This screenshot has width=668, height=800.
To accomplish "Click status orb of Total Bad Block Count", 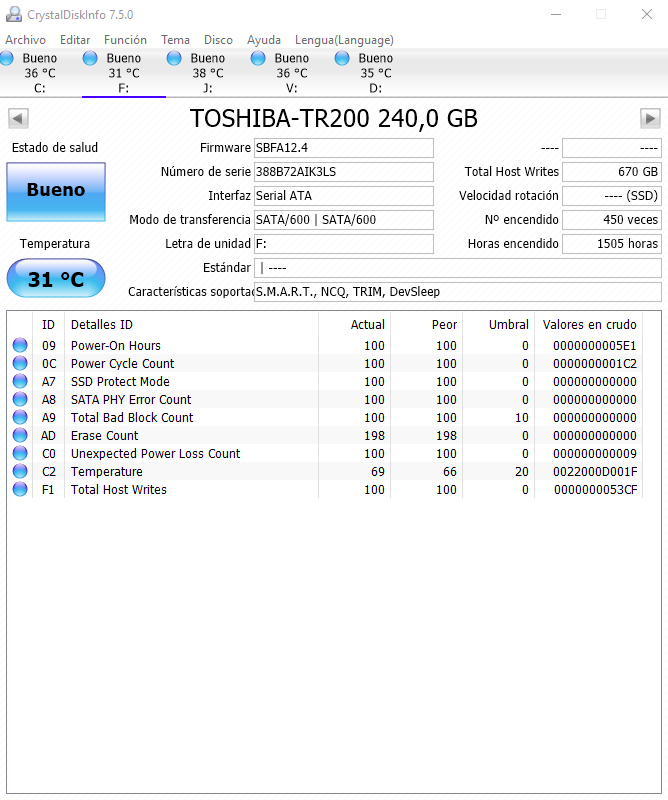I will pyautogui.click(x=20, y=417).
